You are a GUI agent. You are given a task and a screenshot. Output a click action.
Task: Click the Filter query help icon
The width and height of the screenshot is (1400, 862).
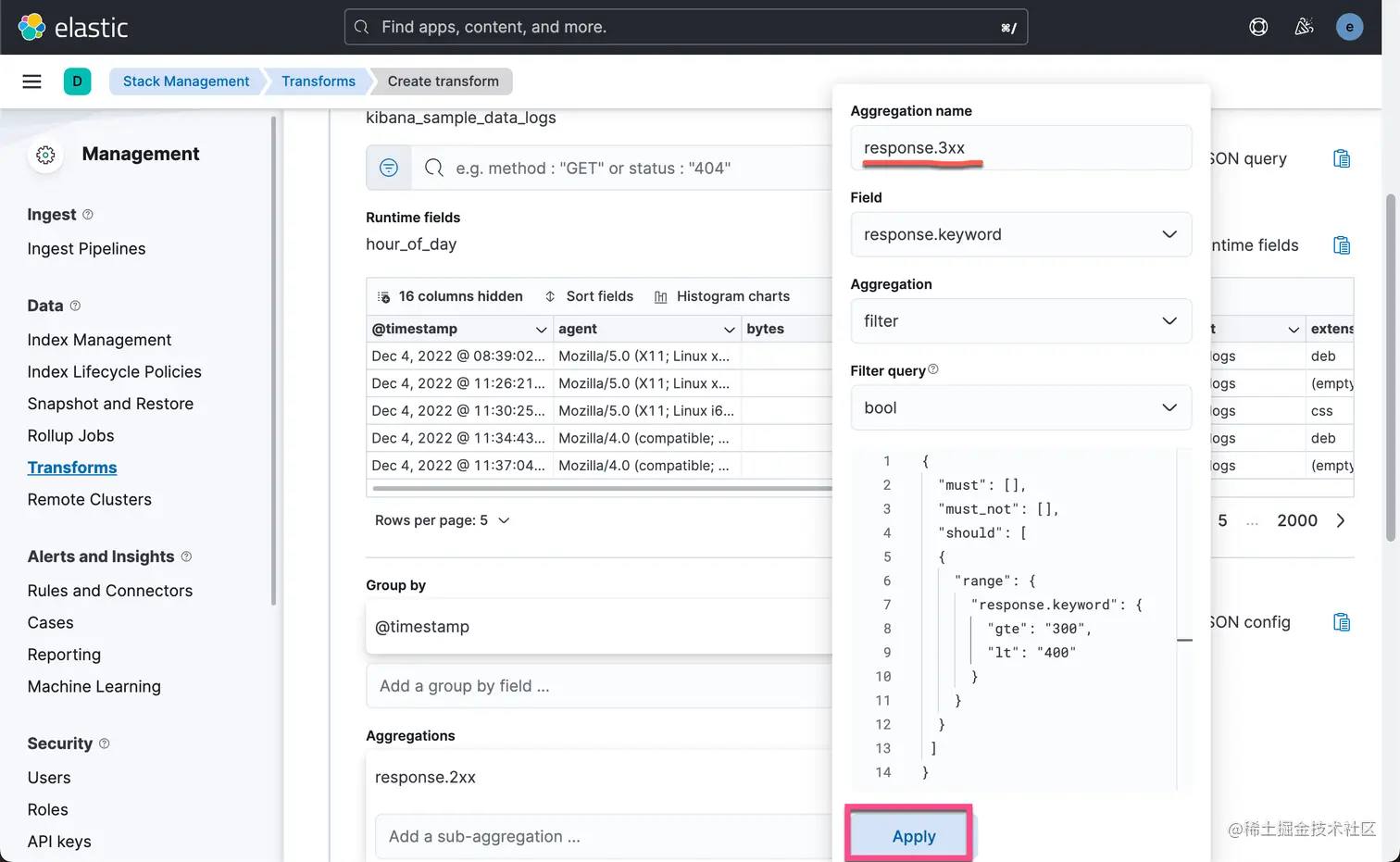click(x=933, y=369)
